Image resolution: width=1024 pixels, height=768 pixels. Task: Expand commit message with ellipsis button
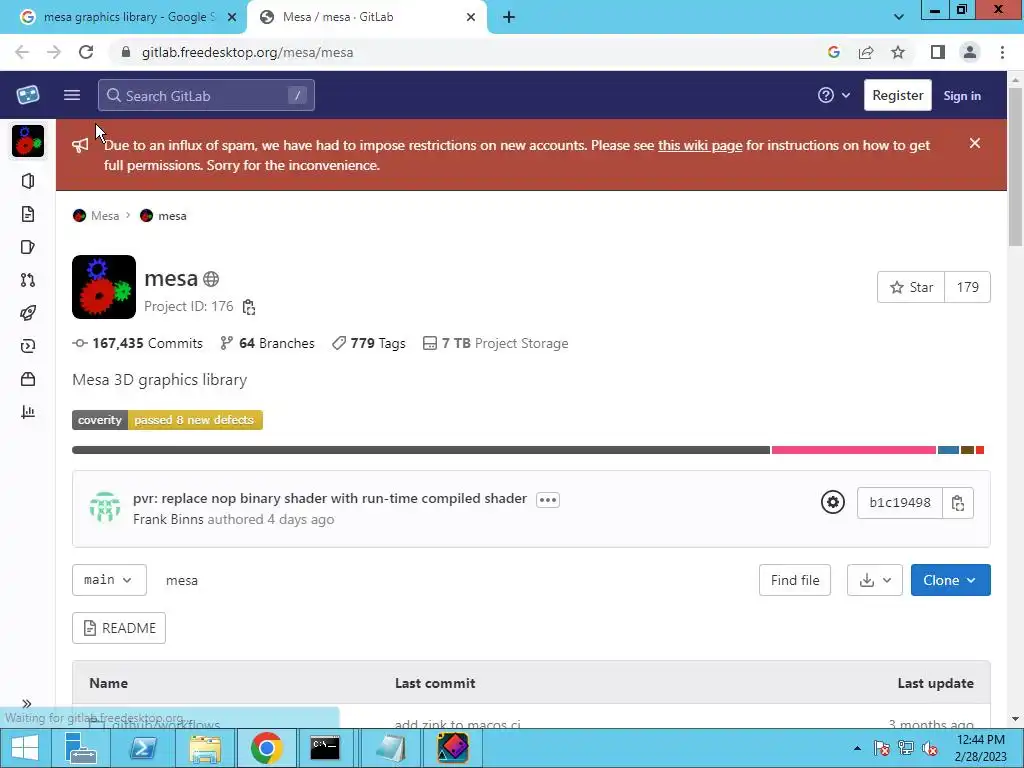547,500
